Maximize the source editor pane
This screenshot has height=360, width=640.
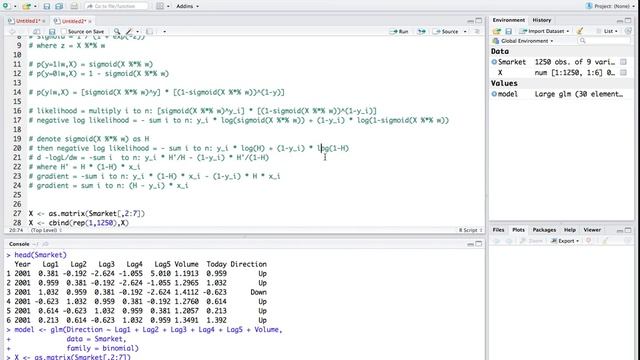(x=479, y=20)
